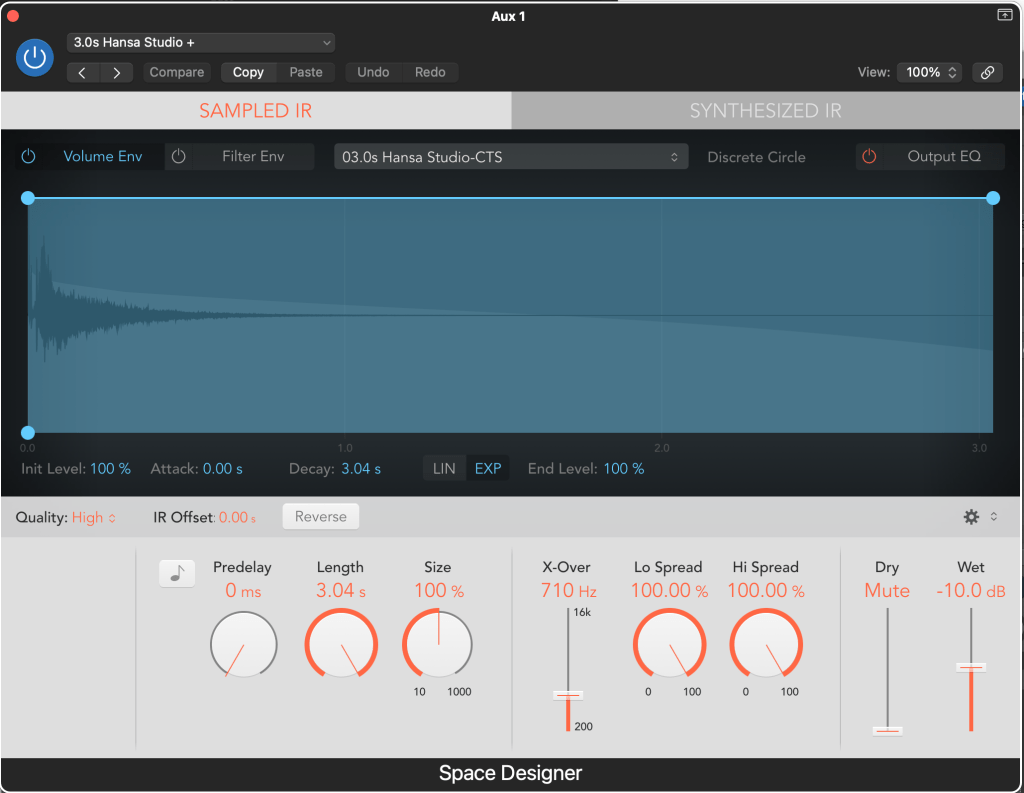Toggle the Volume Env power icon
Viewport: 1024px width, 793px height.
[x=29, y=157]
